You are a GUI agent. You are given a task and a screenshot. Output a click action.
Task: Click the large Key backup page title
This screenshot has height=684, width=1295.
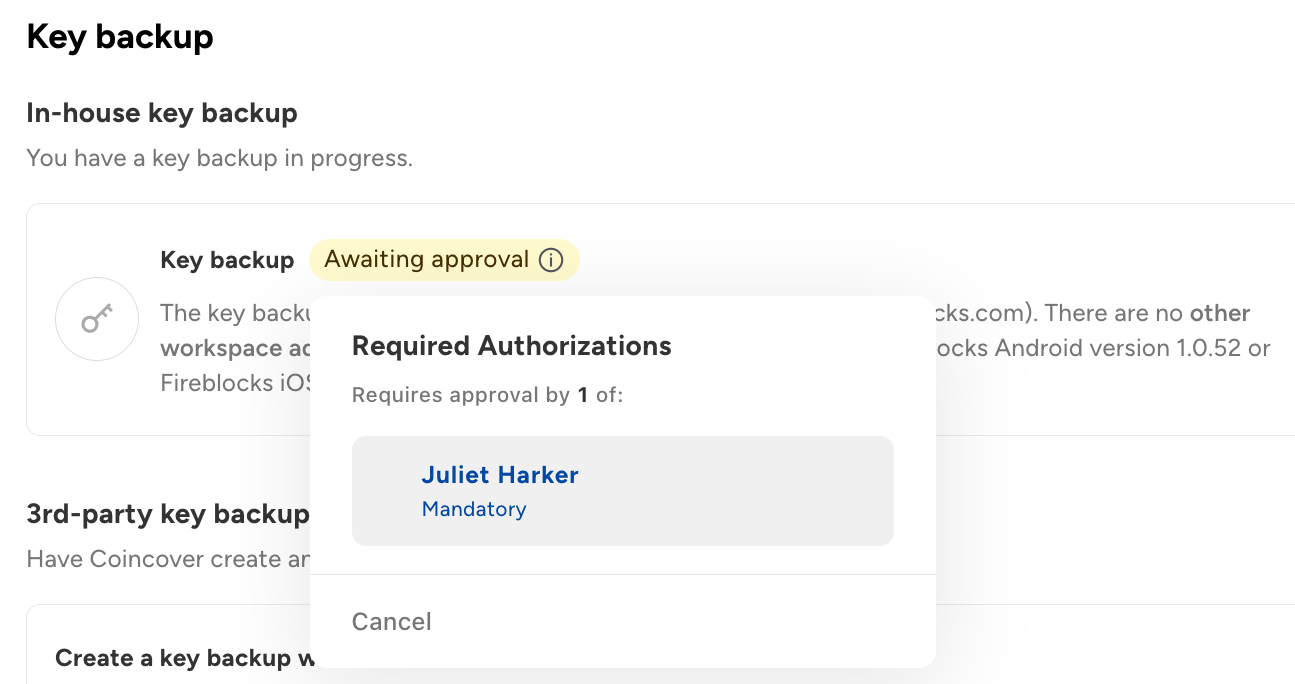[120, 37]
